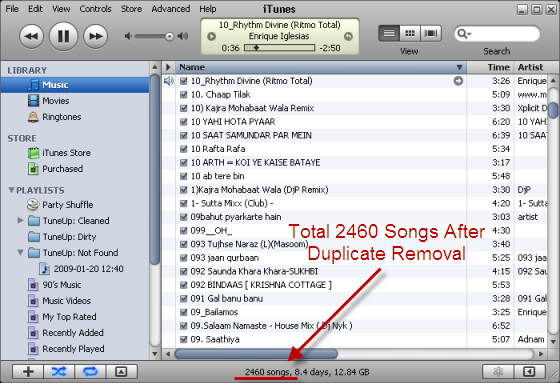Collapse the PLAYLISTS section triangle
560x383 pixels.
(x=11, y=190)
